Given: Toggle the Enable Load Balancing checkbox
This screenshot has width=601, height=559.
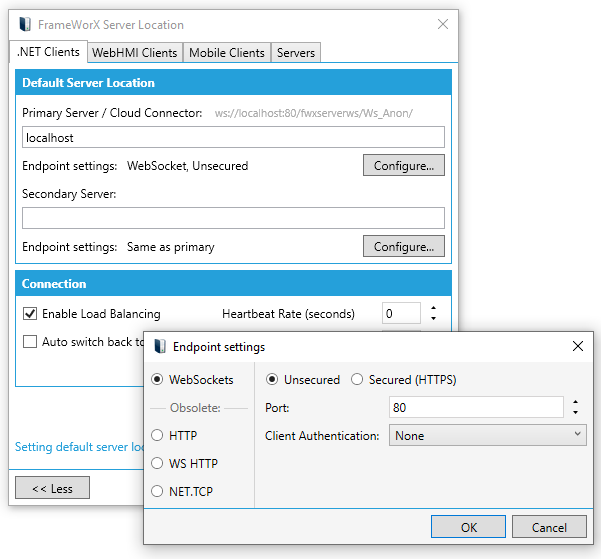Looking at the screenshot, I should point(30,313).
